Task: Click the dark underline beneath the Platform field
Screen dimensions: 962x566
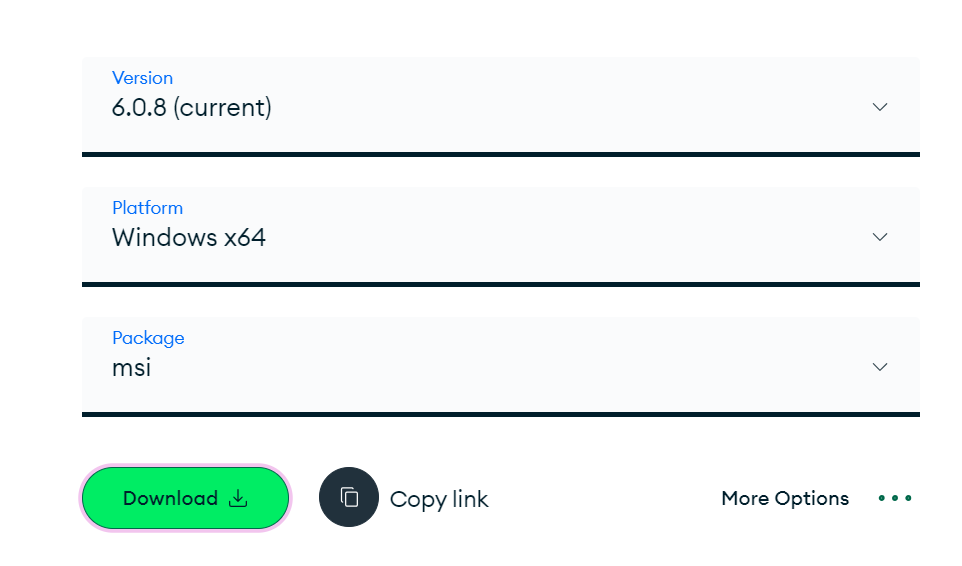Action: 500,284
